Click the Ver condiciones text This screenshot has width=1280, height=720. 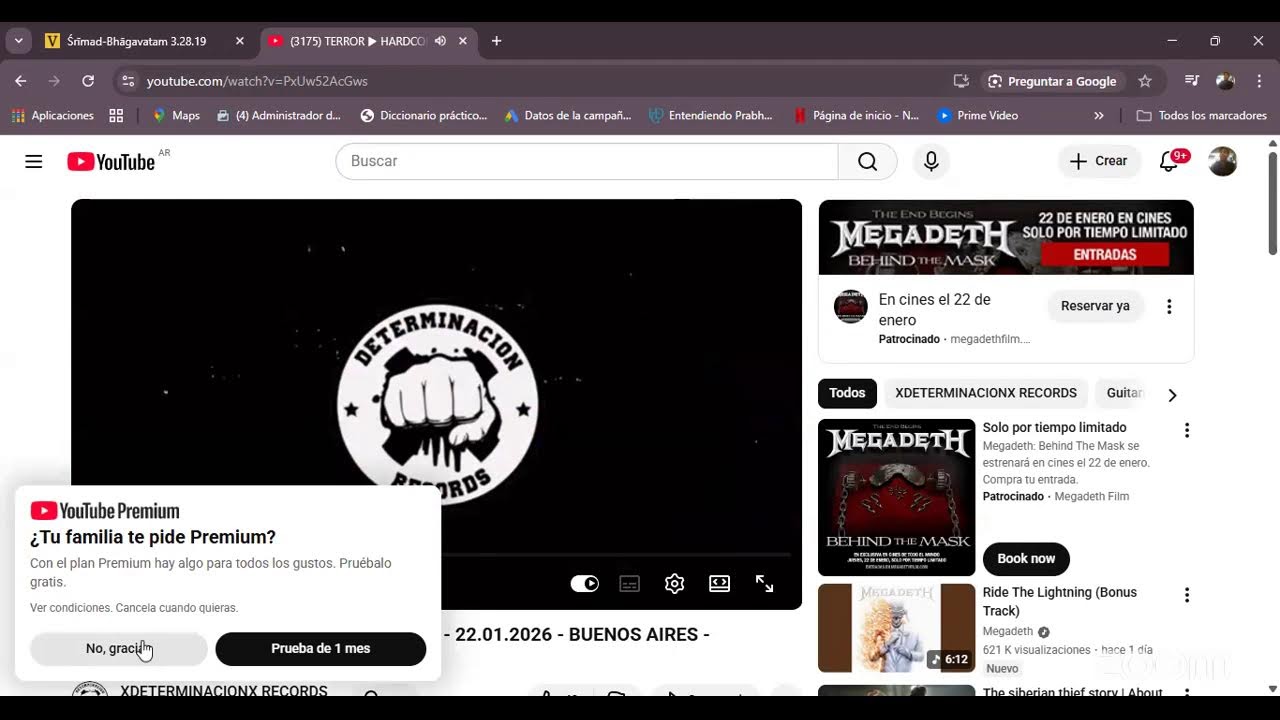70,608
